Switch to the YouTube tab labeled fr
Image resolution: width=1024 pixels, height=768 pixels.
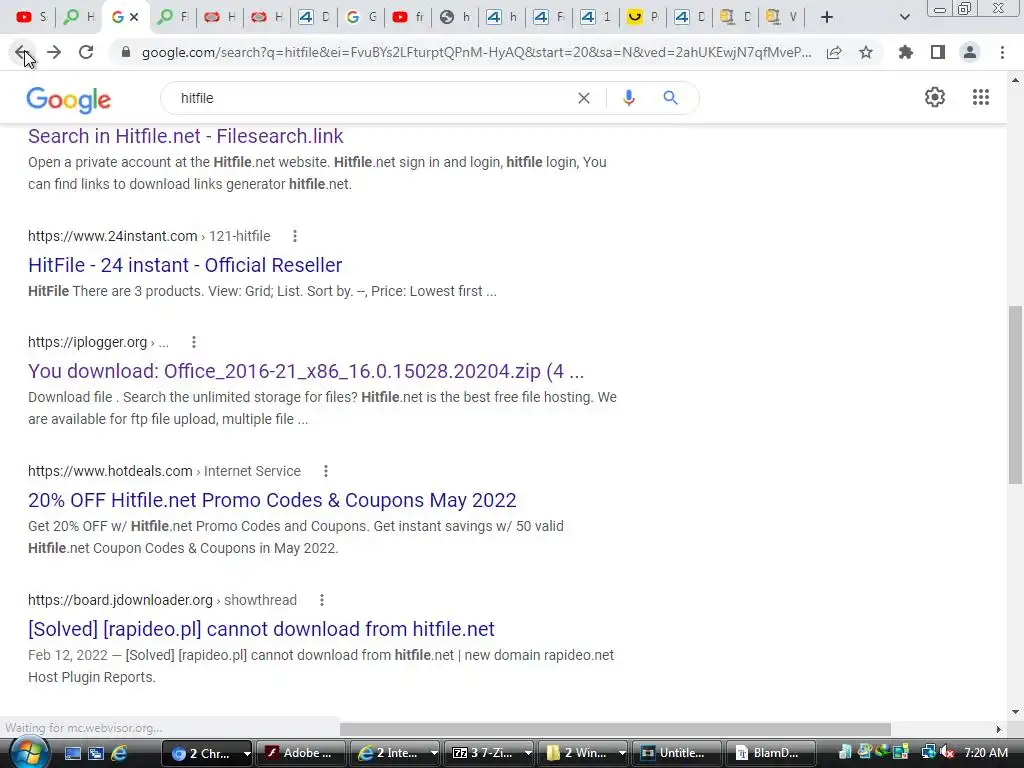408,17
